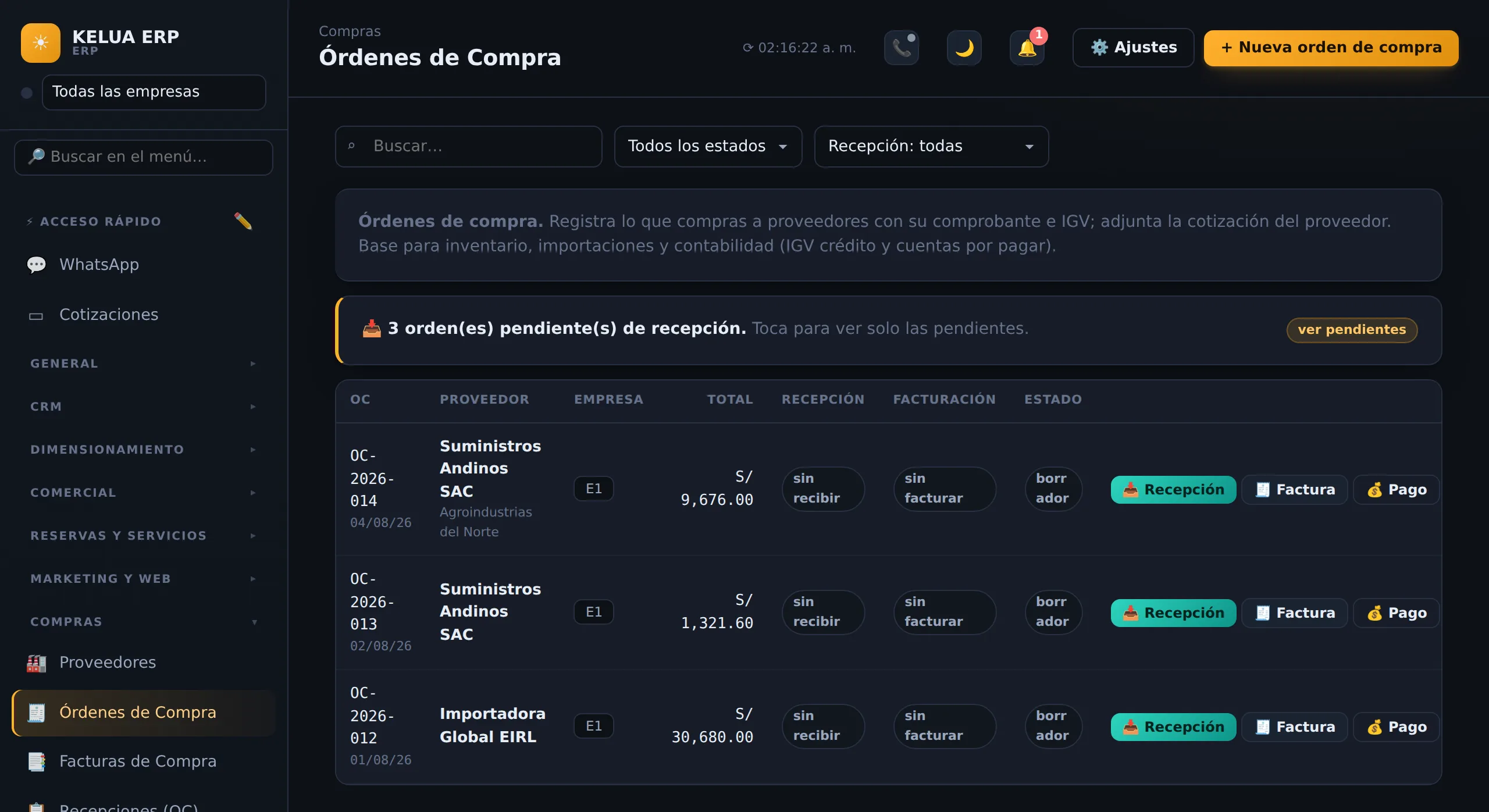Screen dimensions: 1489x812
Task: Click supplier Importadora Global EIRL
Action: 492,725
